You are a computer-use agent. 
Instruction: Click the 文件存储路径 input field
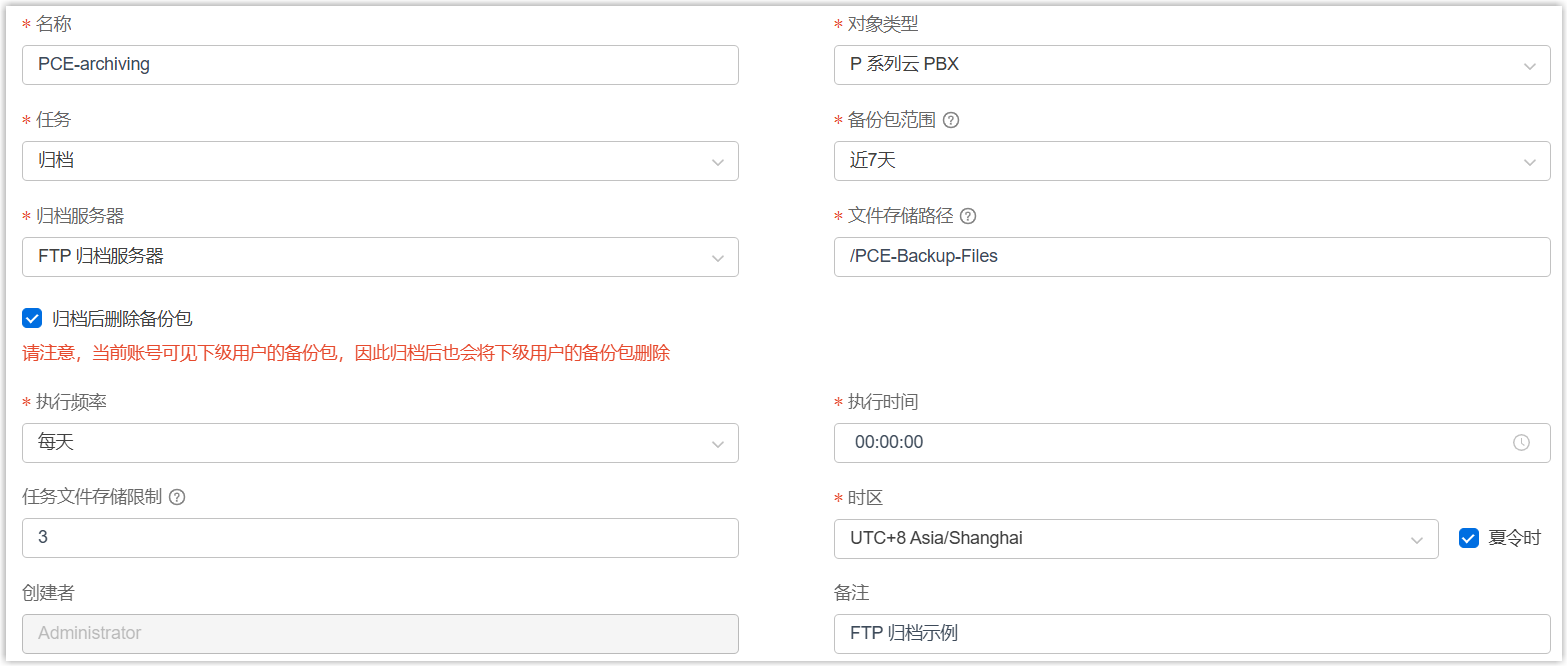(x=1191, y=257)
